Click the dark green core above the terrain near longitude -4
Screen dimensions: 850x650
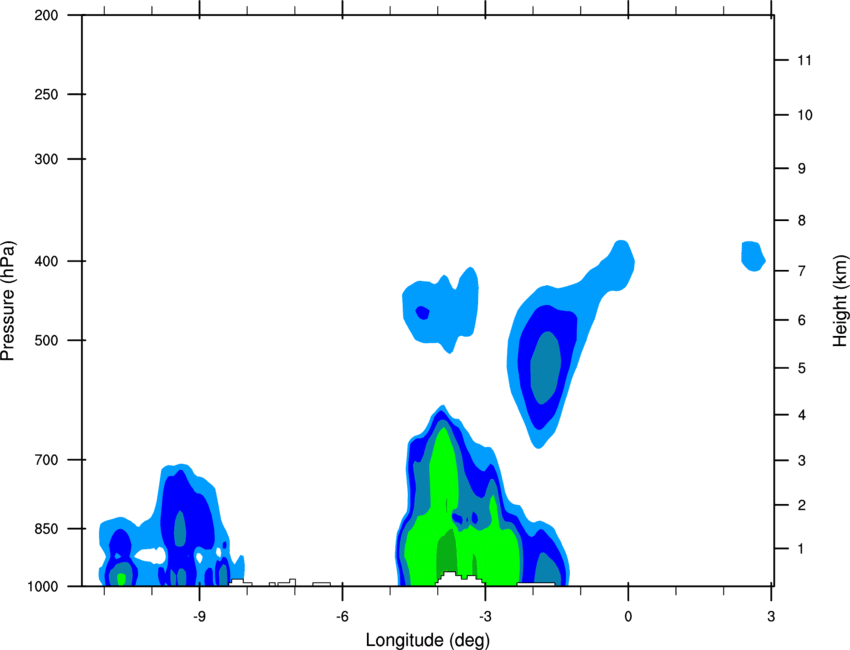[x=448, y=551]
